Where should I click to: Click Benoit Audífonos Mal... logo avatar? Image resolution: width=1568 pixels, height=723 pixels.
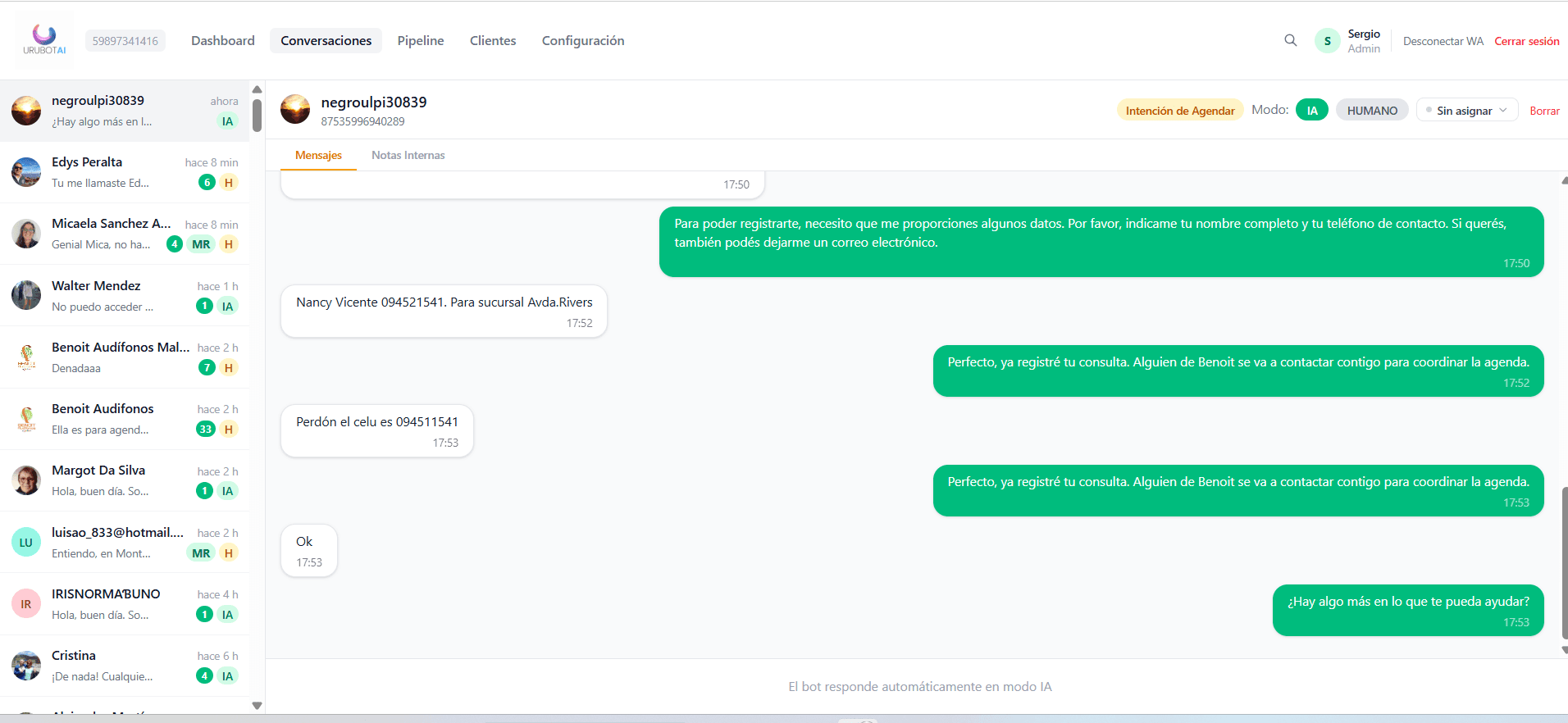(x=26, y=357)
